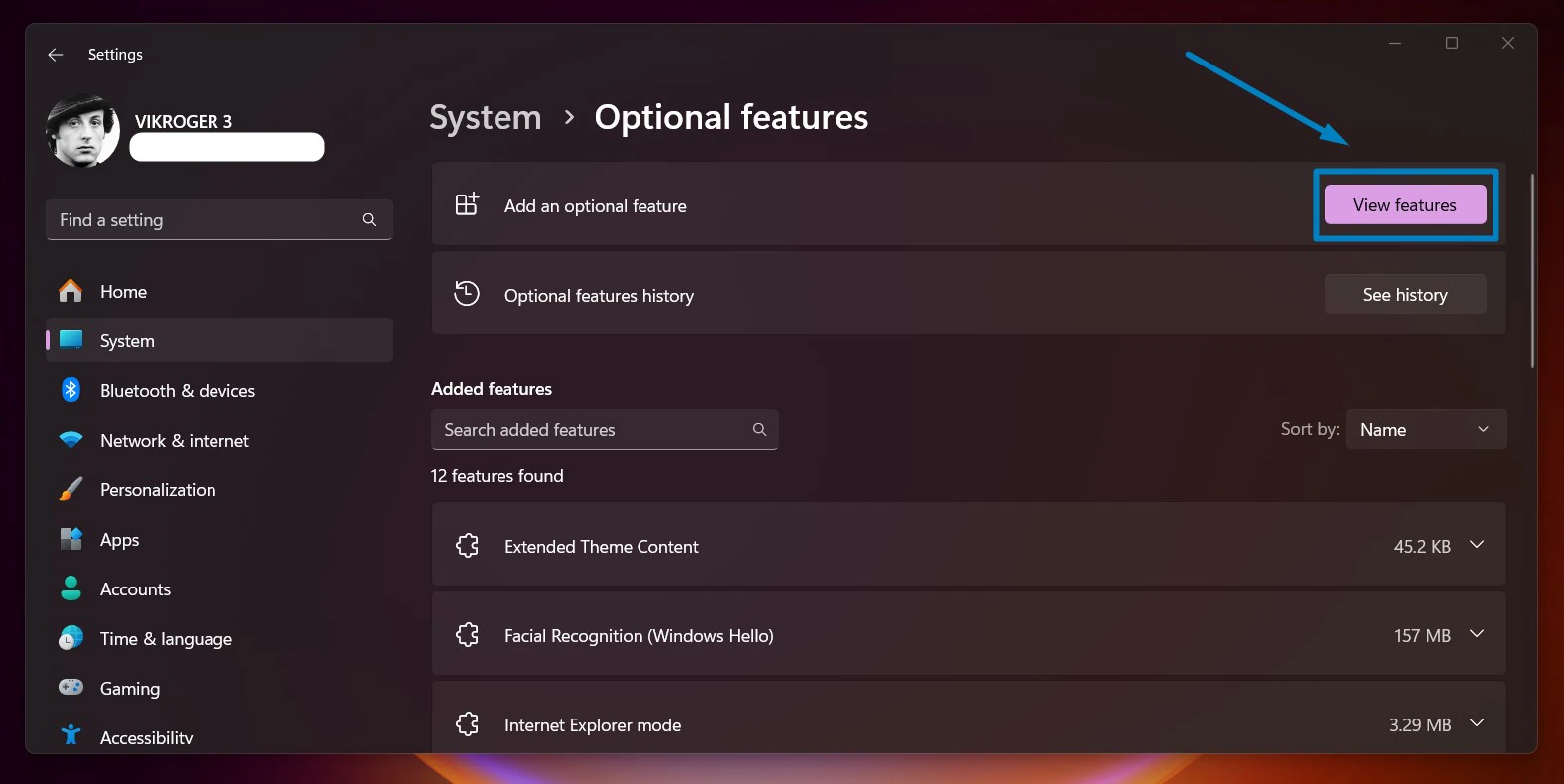This screenshot has height=784, width=1564.
Task: Open Network & internet settings
Action: pyautogui.click(x=218, y=440)
